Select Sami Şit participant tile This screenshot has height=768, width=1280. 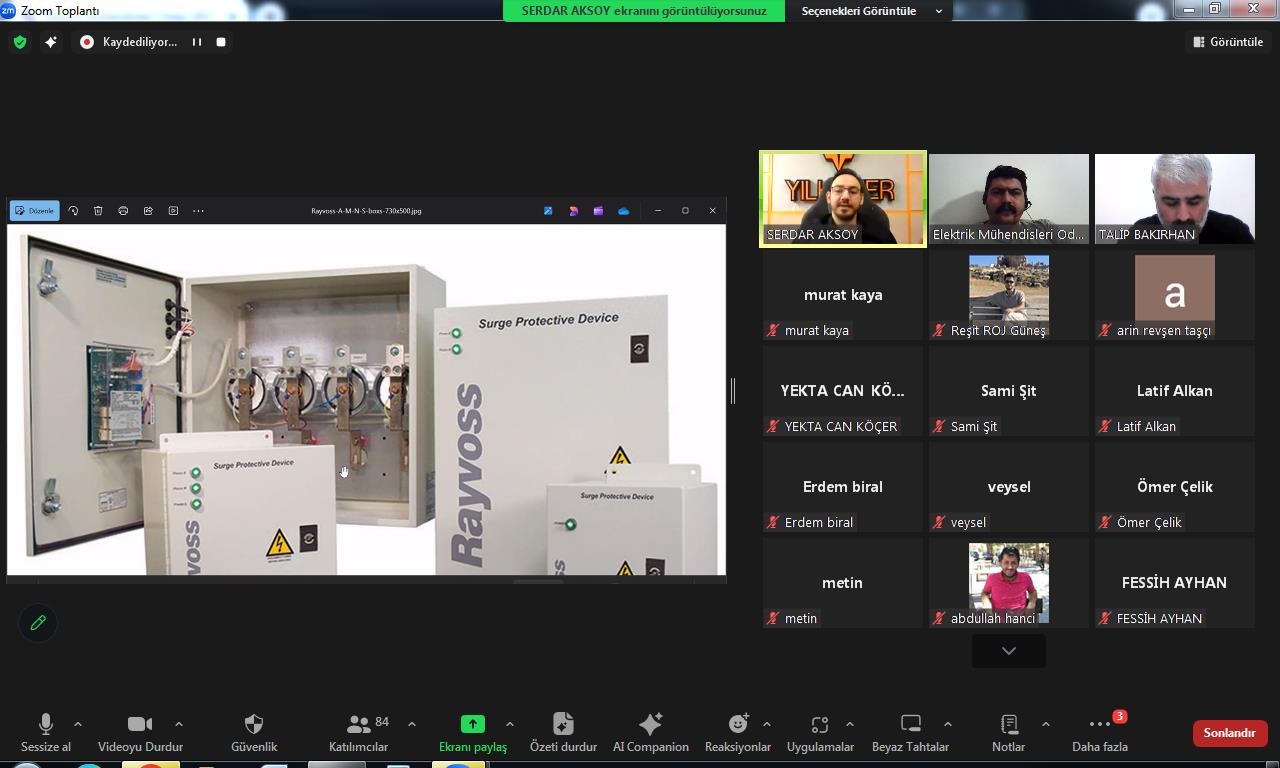pyautogui.click(x=1009, y=391)
